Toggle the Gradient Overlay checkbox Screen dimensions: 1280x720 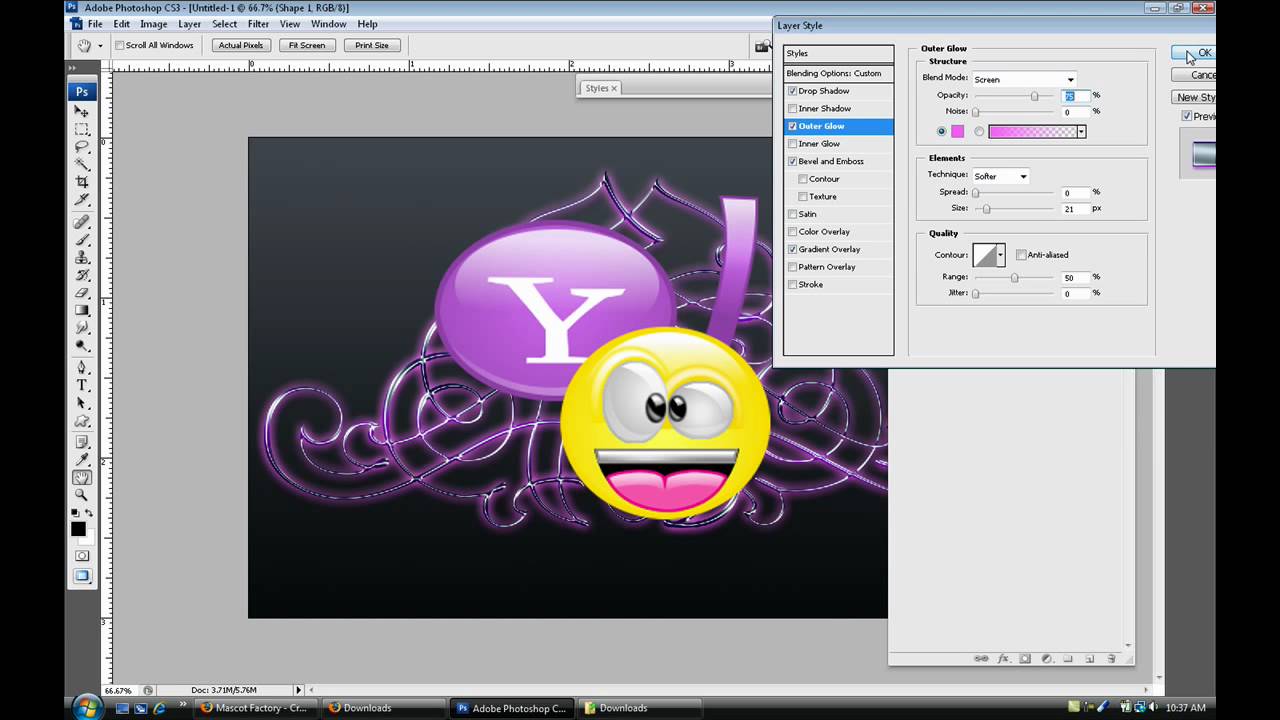[x=793, y=250]
